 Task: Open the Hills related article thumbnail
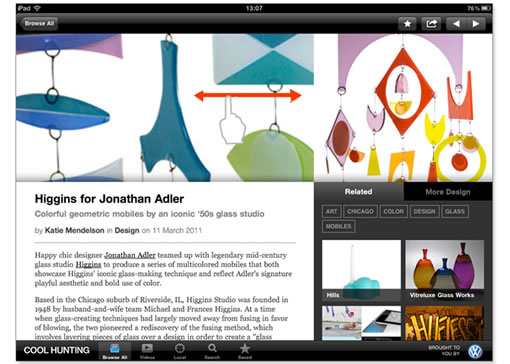coord(361,270)
